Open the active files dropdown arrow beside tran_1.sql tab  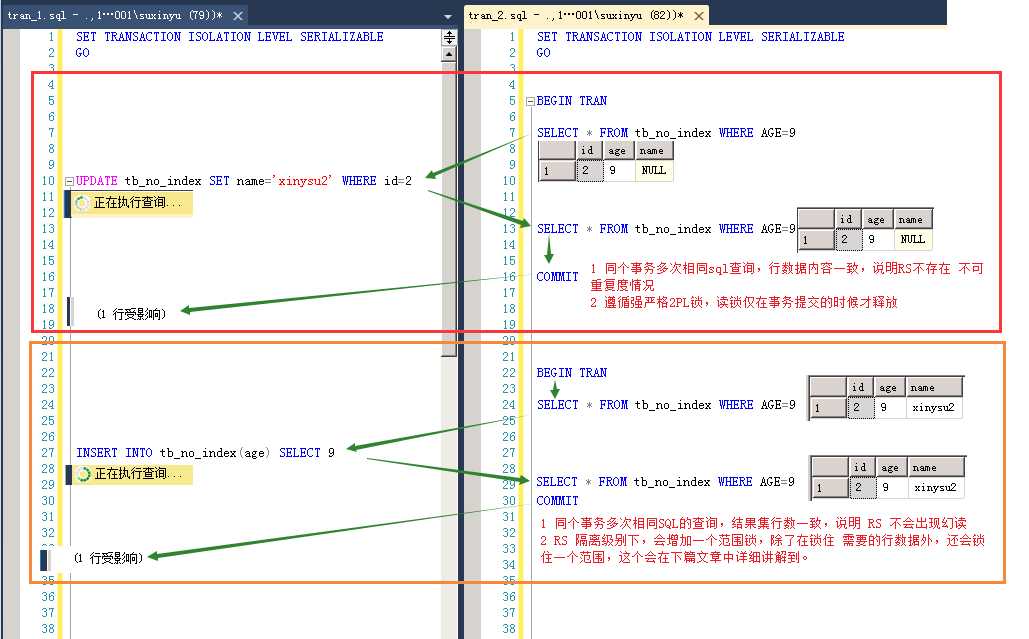[448, 16]
